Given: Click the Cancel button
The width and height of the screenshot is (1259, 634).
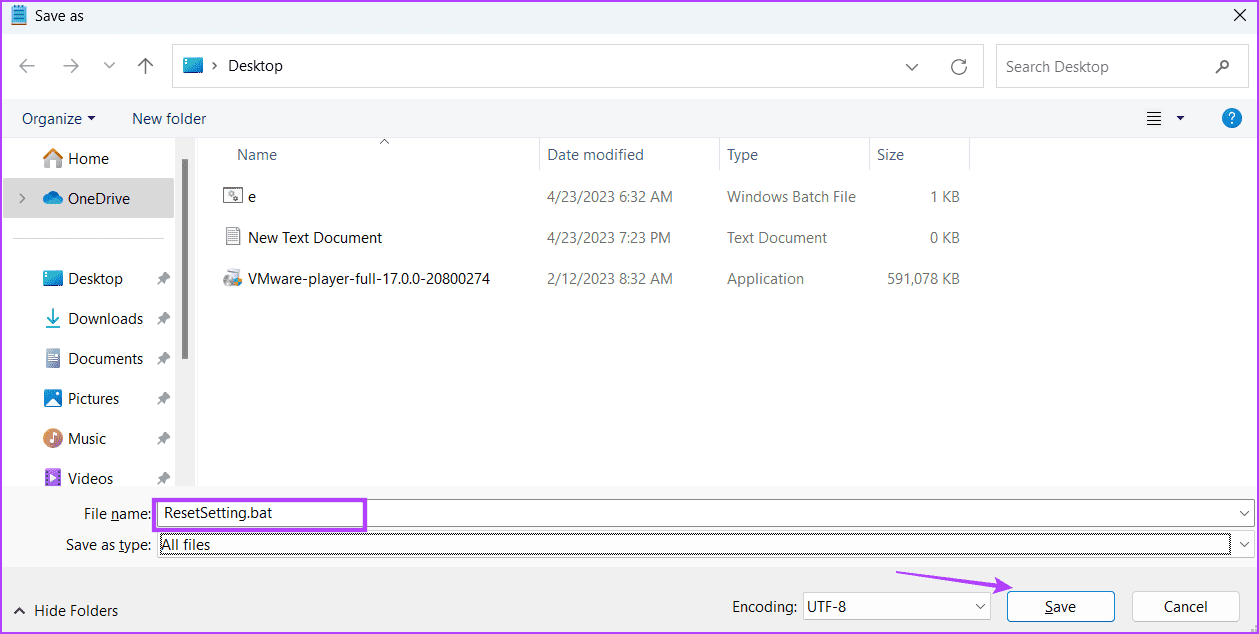Looking at the screenshot, I should (x=1185, y=606).
